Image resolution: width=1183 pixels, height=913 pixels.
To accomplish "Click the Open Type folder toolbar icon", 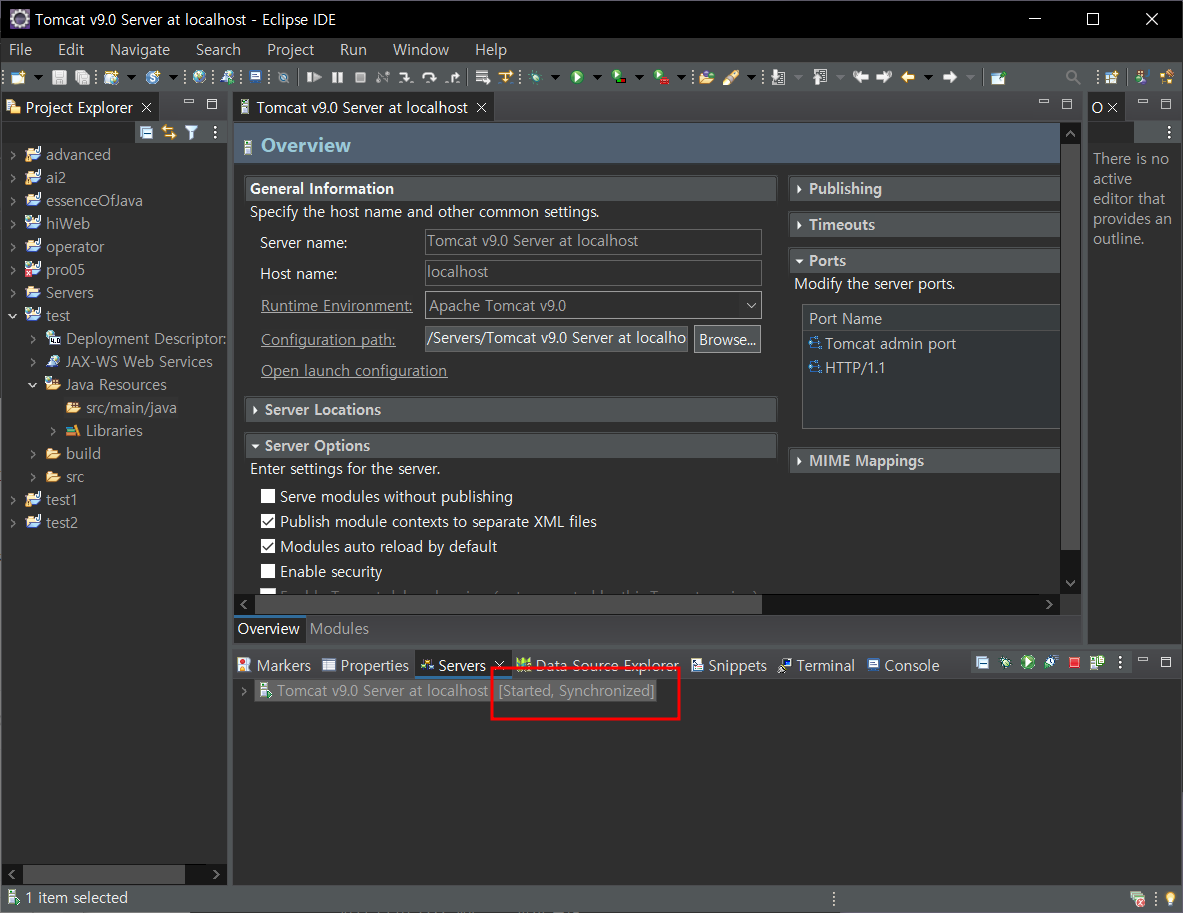I will 706,77.
